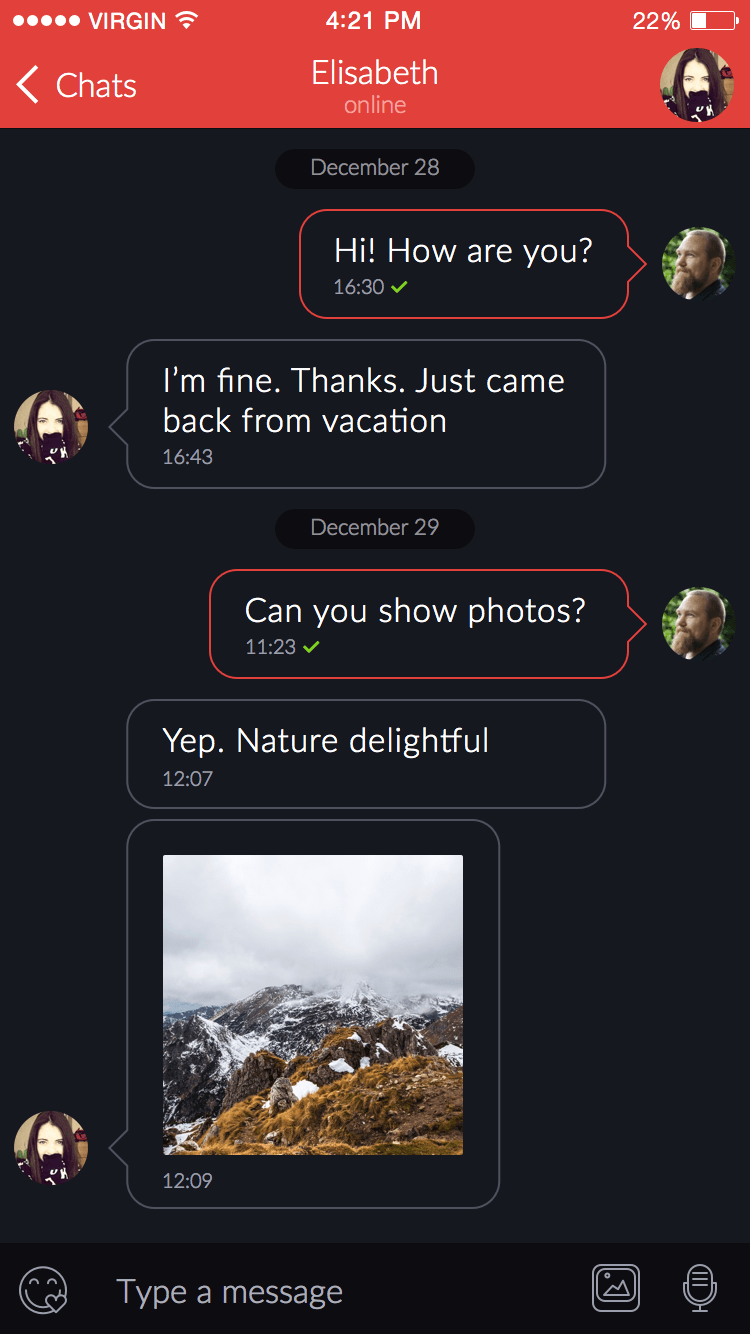The image size is (750, 1334).
Task: Open the mountain photo thumbnail
Action: [313, 1005]
